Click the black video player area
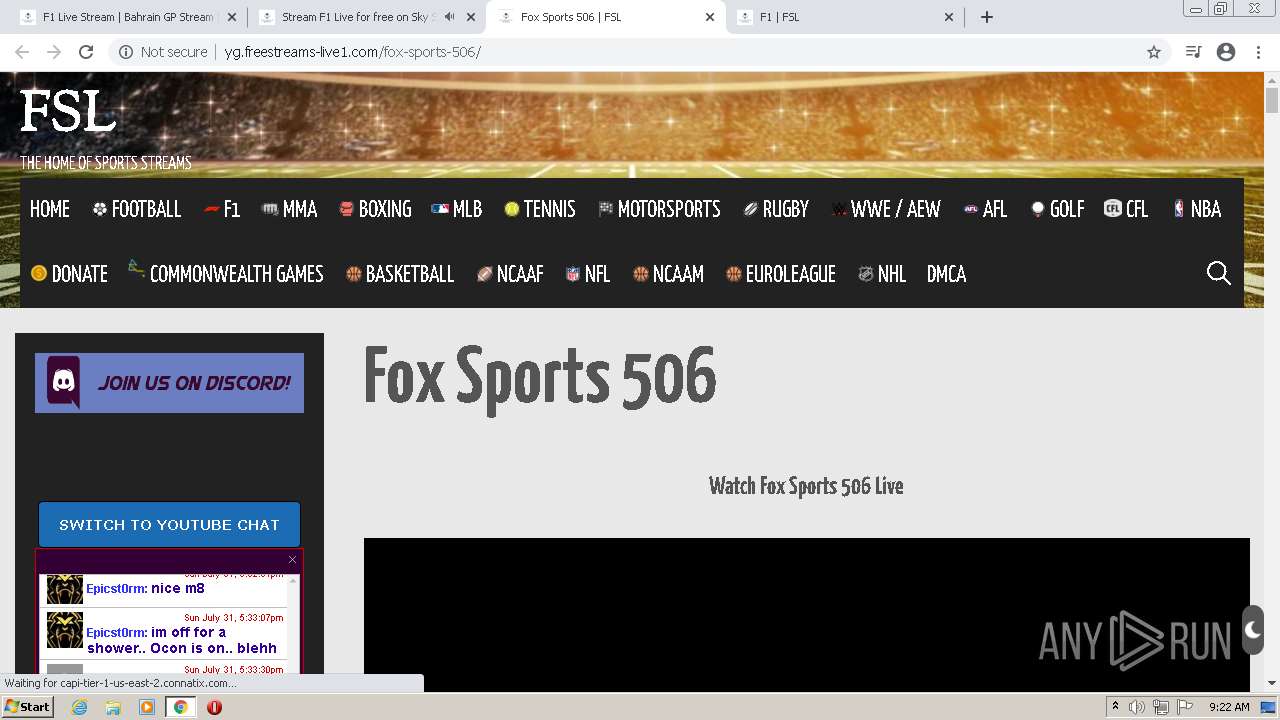The width and height of the screenshot is (1280, 720). 806,614
